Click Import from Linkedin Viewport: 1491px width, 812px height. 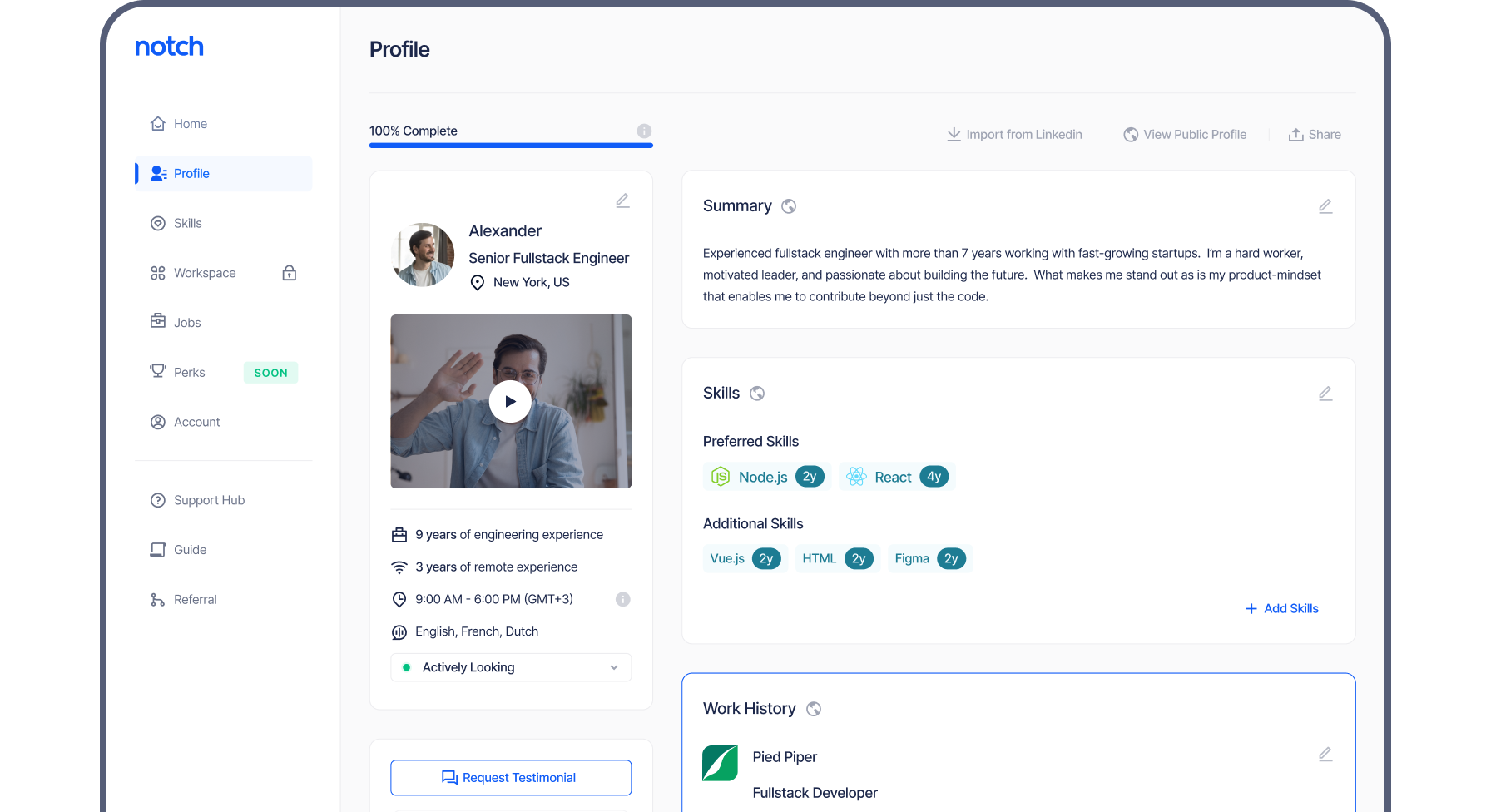[x=1014, y=135]
